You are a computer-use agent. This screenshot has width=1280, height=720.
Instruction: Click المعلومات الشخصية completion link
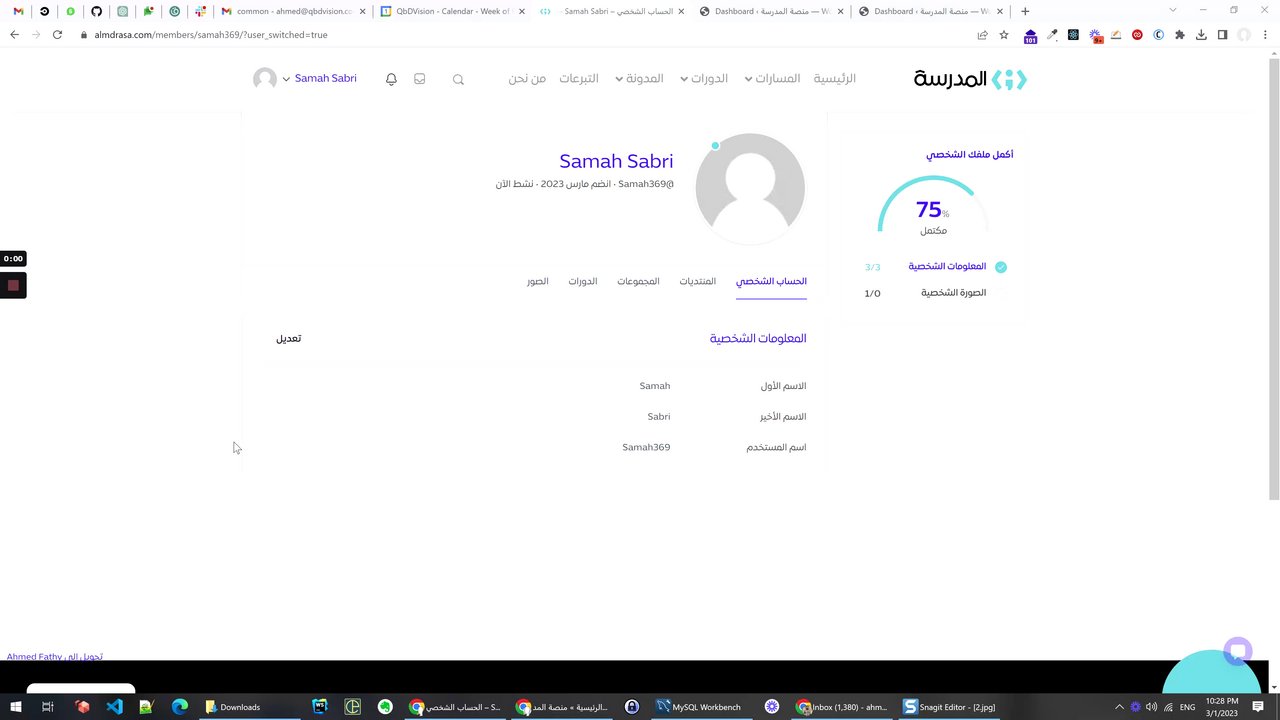coord(947,267)
